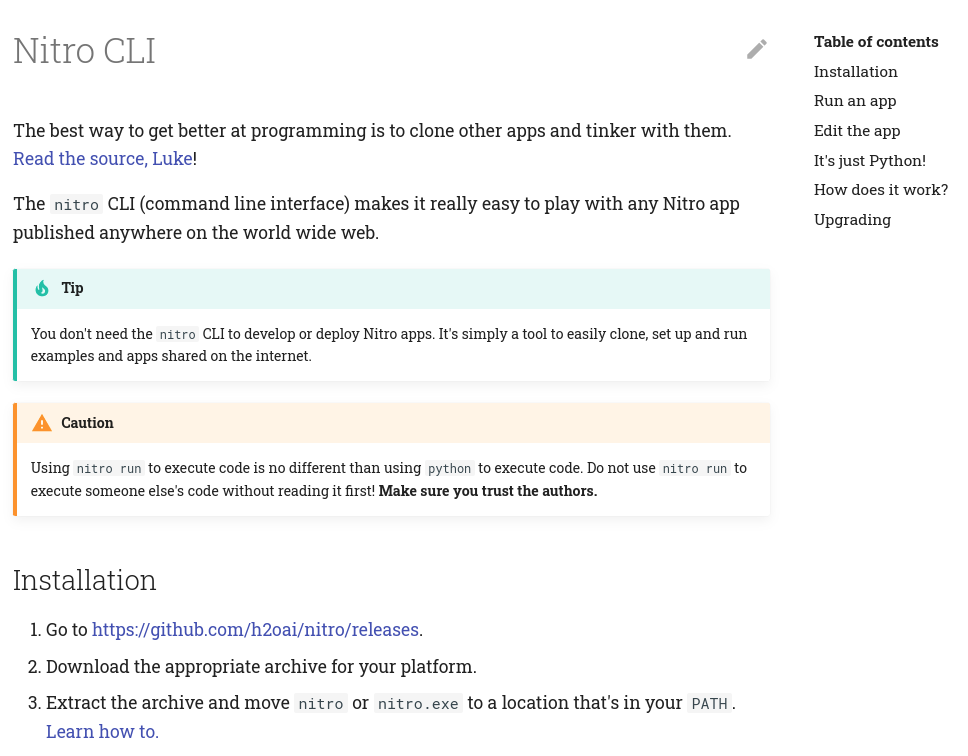Click the "Table of contents" heading
This screenshot has height=756, width=968.
pos(876,41)
